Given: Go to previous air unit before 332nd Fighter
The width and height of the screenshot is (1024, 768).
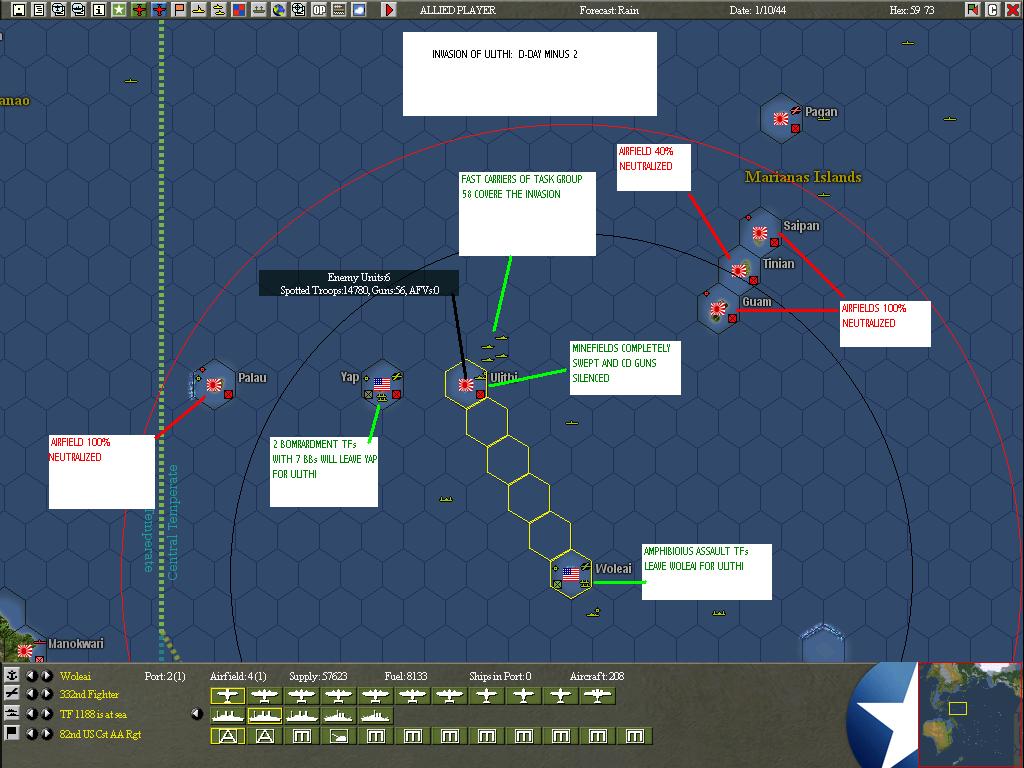Looking at the screenshot, I should point(31,694).
